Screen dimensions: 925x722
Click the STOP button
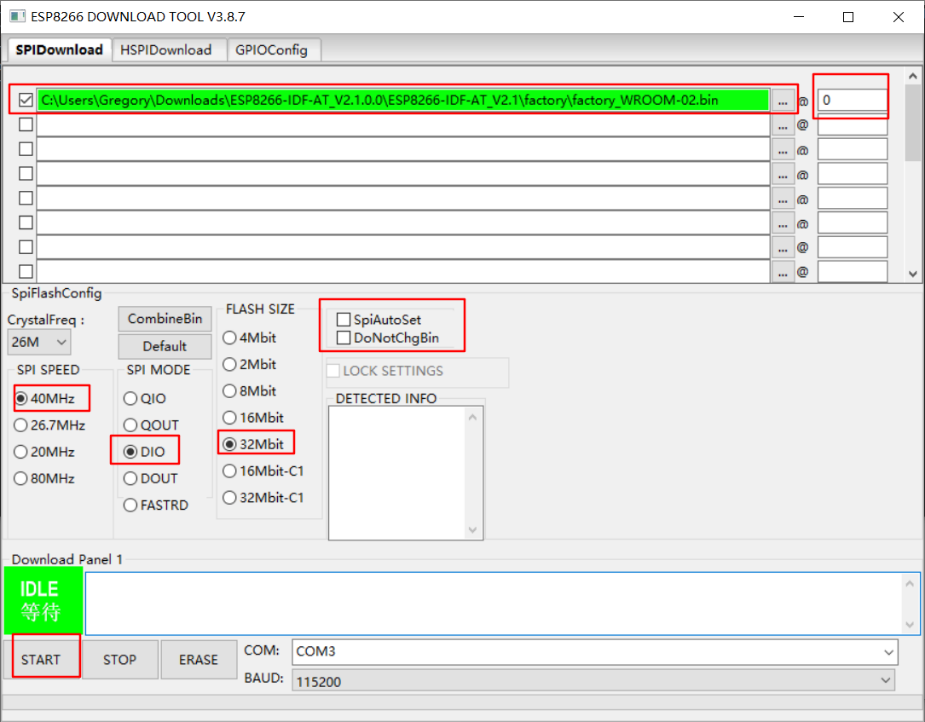point(120,659)
